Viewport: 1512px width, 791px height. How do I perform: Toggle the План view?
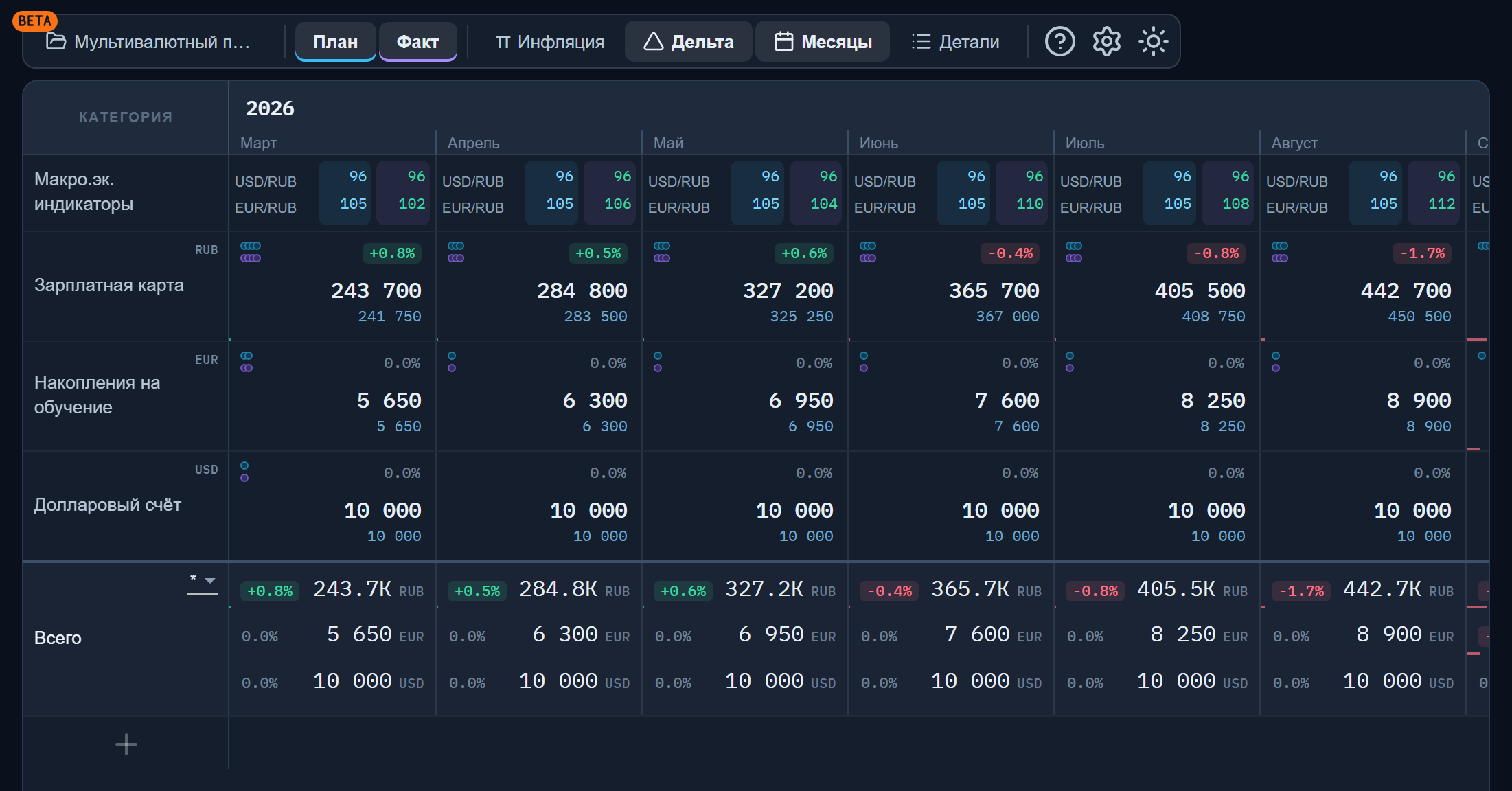point(335,42)
